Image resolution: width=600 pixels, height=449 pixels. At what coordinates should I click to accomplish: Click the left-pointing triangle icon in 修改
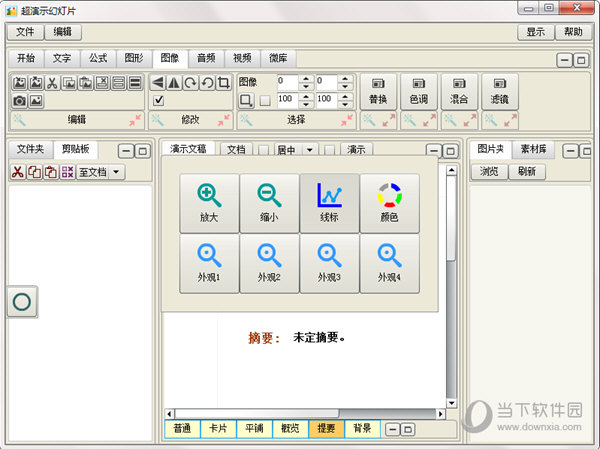(157, 82)
